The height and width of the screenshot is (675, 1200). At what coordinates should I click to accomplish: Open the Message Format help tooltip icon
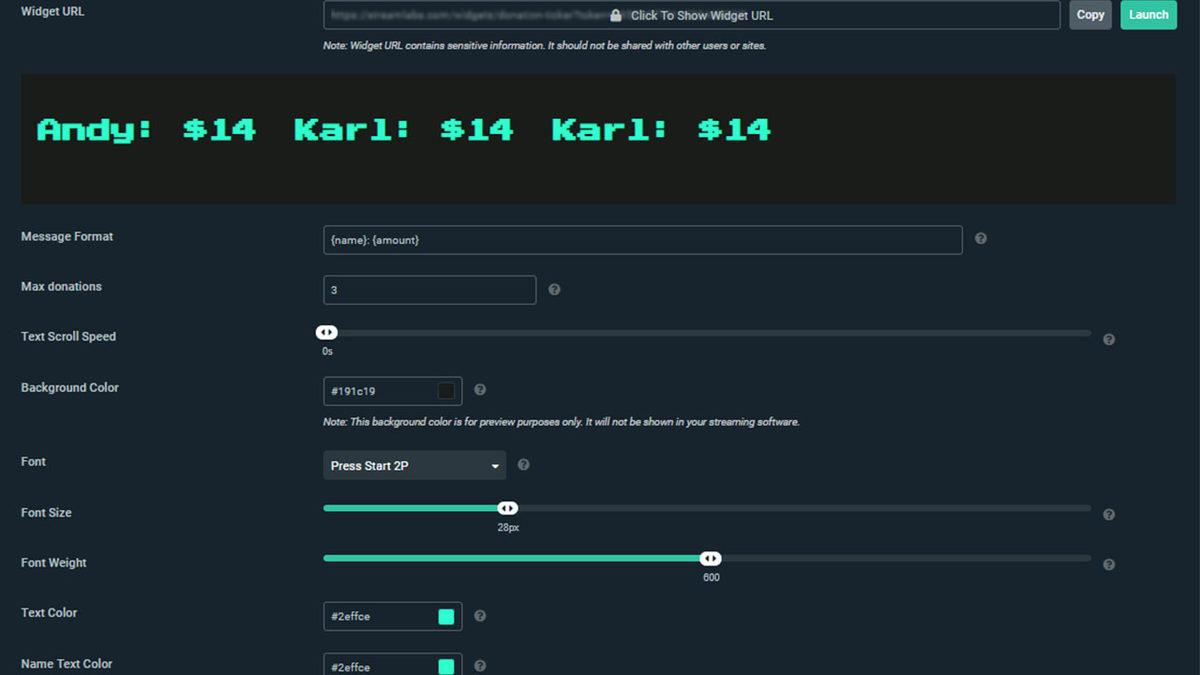coord(980,239)
